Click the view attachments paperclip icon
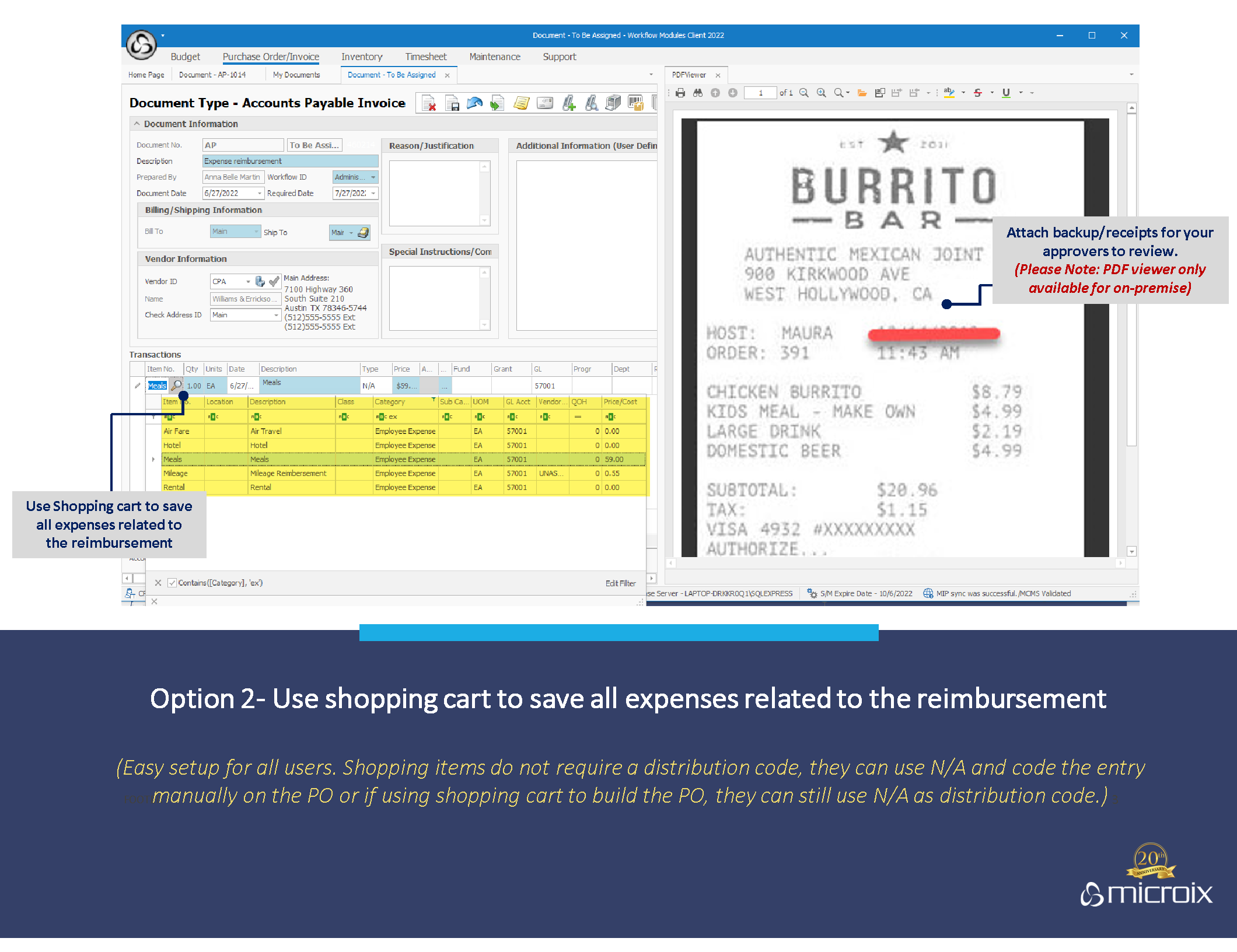 click(x=591, y=103)
